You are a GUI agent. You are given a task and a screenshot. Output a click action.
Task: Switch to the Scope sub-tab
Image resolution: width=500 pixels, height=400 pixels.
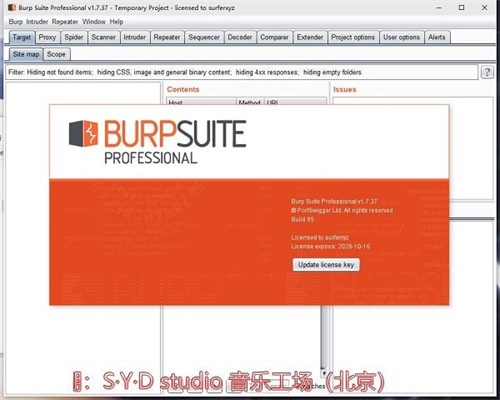point(56,54)
